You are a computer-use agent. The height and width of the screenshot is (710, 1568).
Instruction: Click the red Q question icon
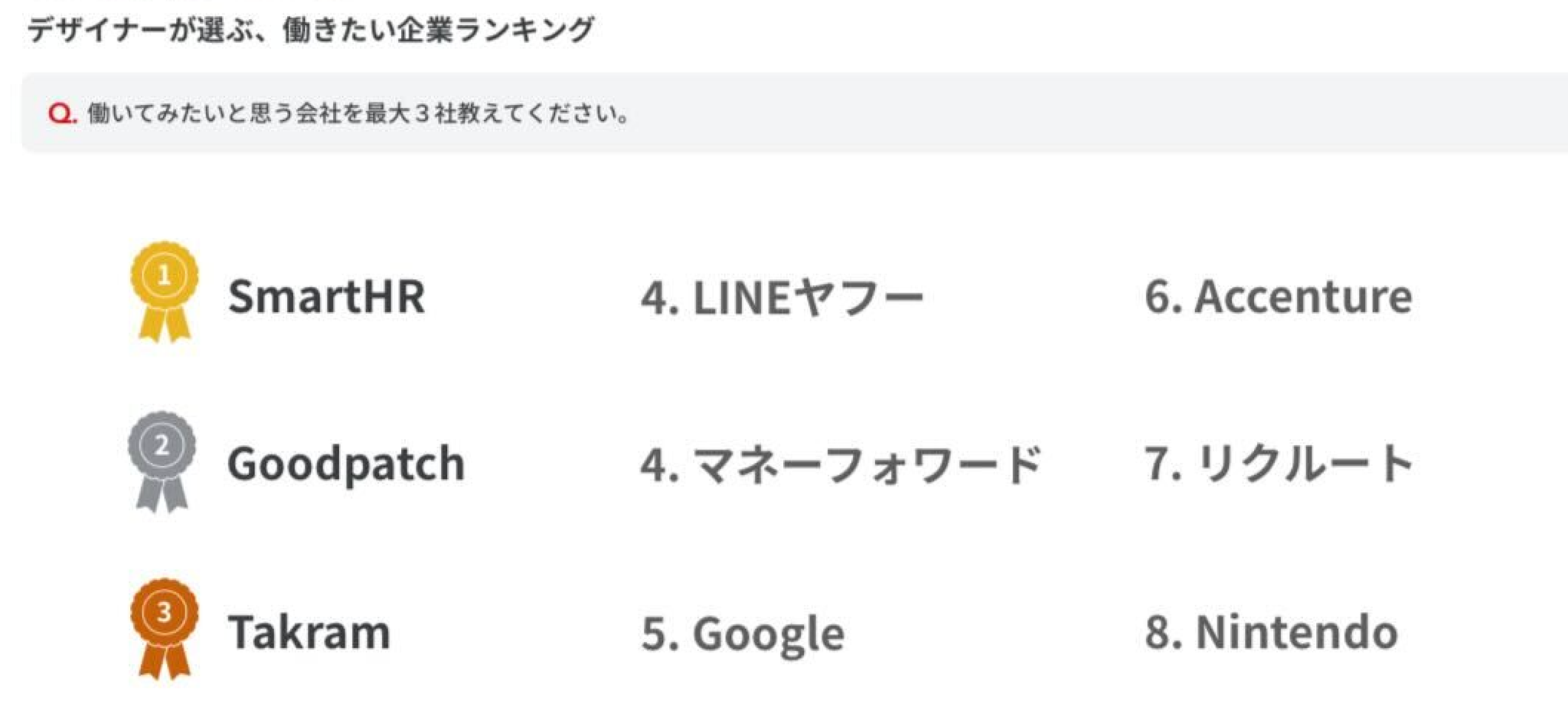tap(61, 114)
